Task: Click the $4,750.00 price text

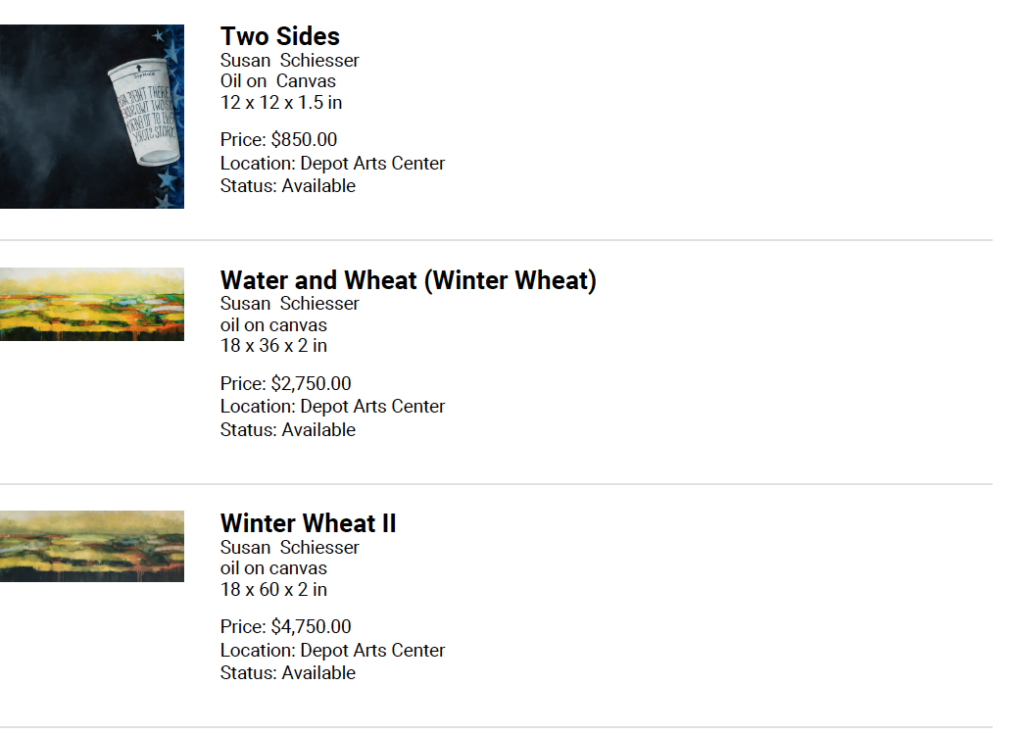Action: pos(311,627)
